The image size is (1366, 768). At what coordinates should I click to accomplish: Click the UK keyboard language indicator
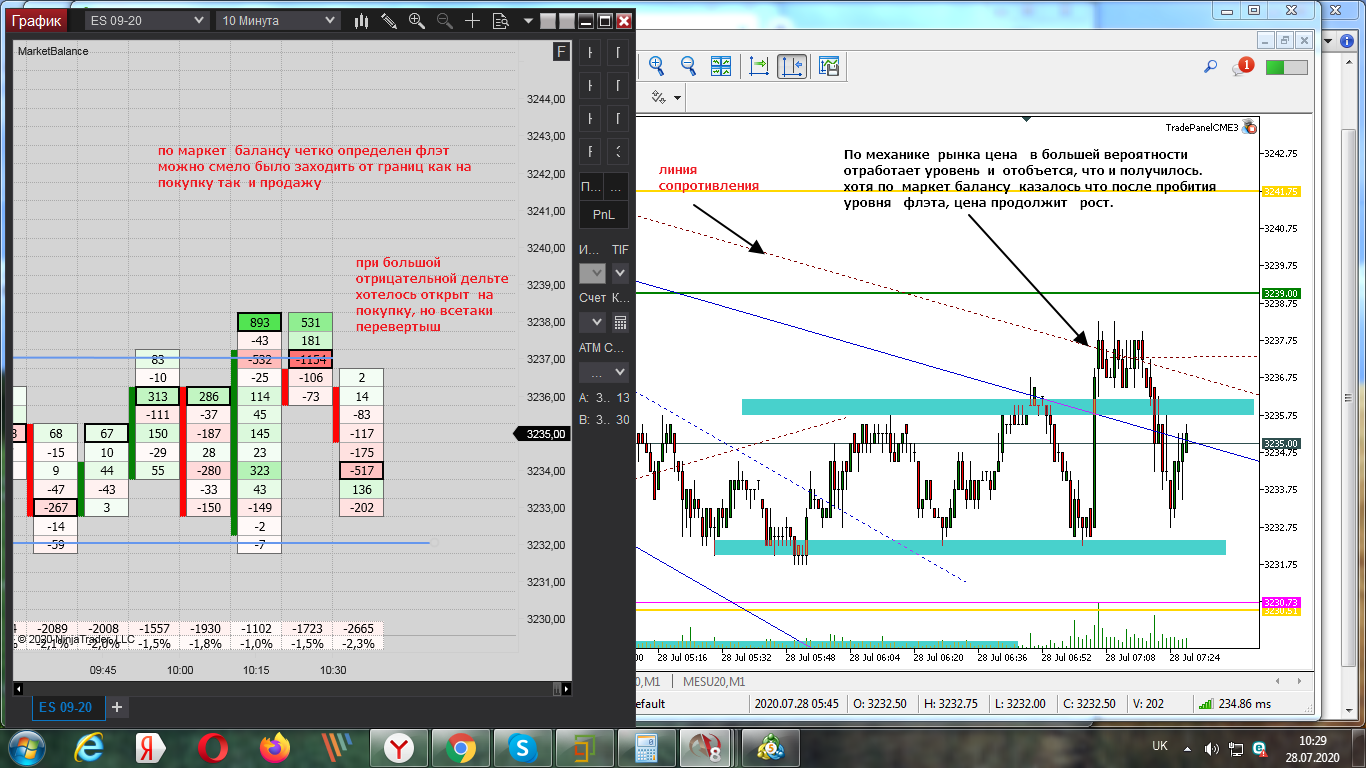1160,747
